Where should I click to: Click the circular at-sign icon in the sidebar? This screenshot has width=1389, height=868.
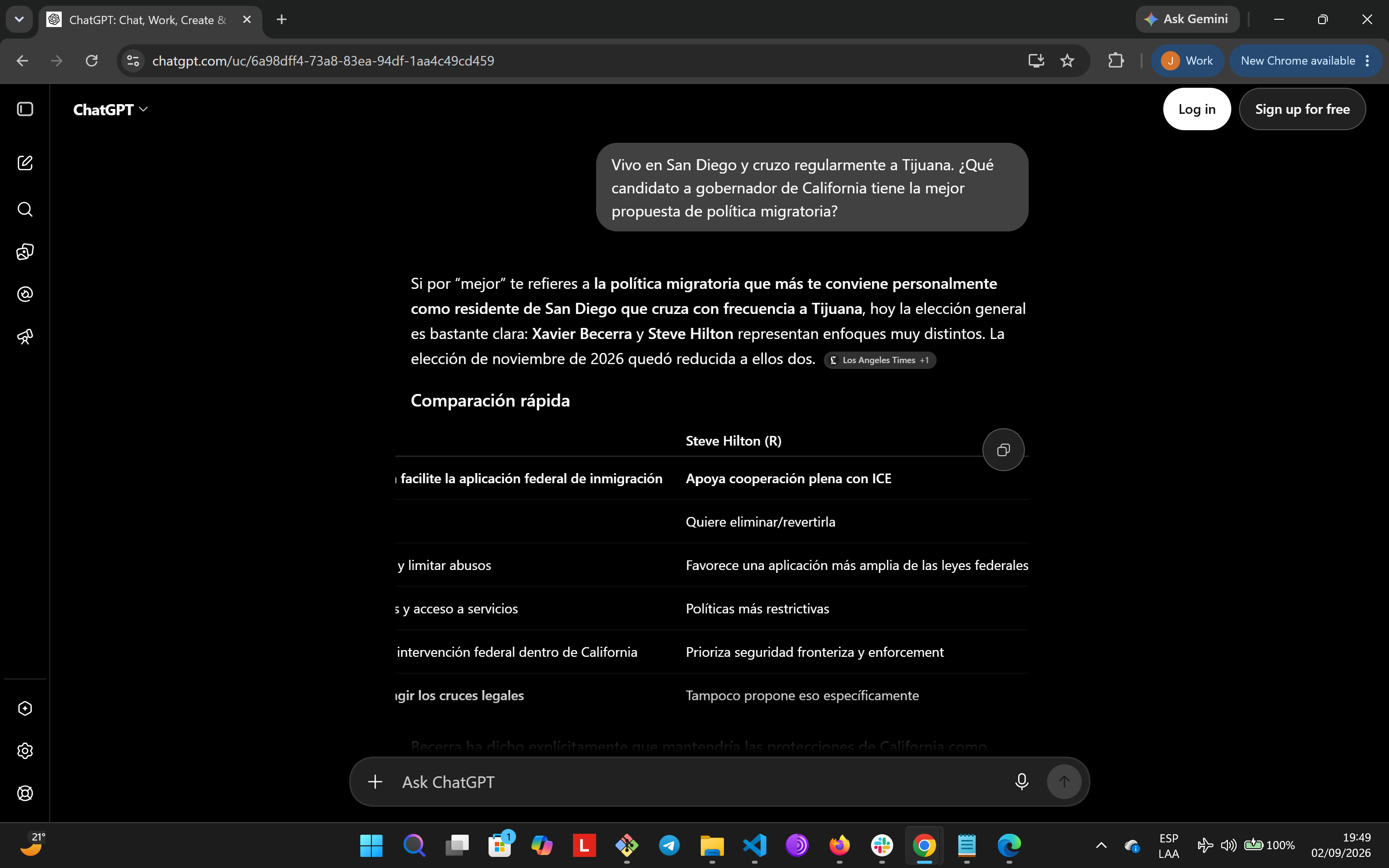pos(25,294)
